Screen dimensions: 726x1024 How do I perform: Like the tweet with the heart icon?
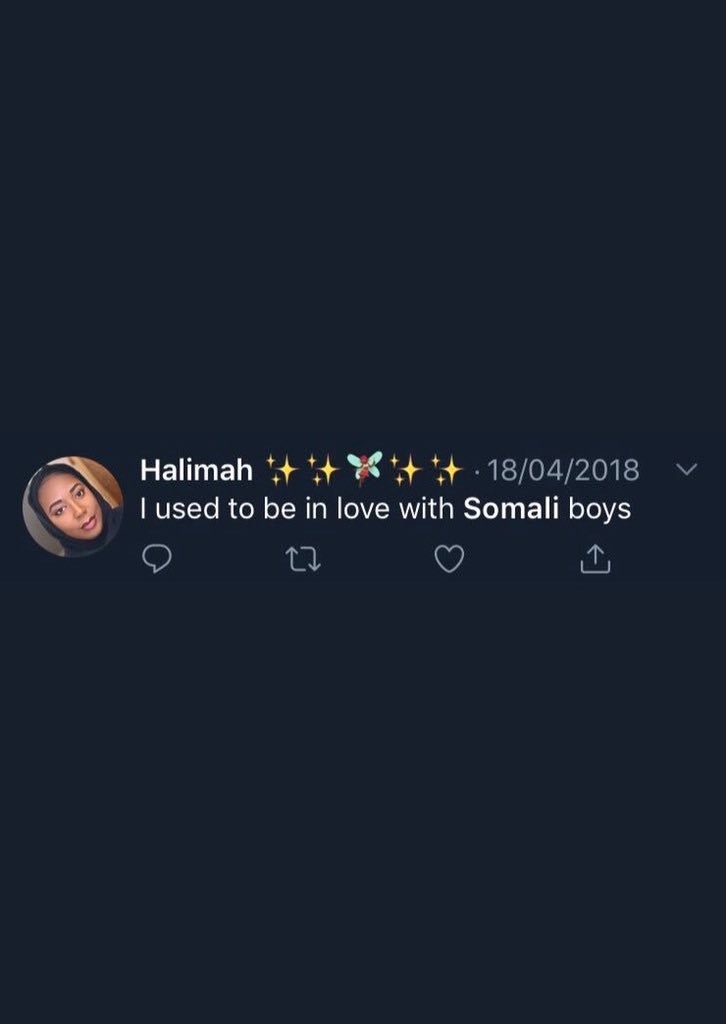(449, 560)
